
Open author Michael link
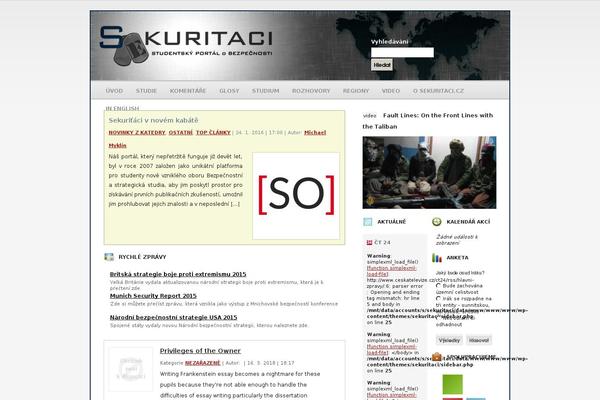pyautogui.click(x=315, y=132)
